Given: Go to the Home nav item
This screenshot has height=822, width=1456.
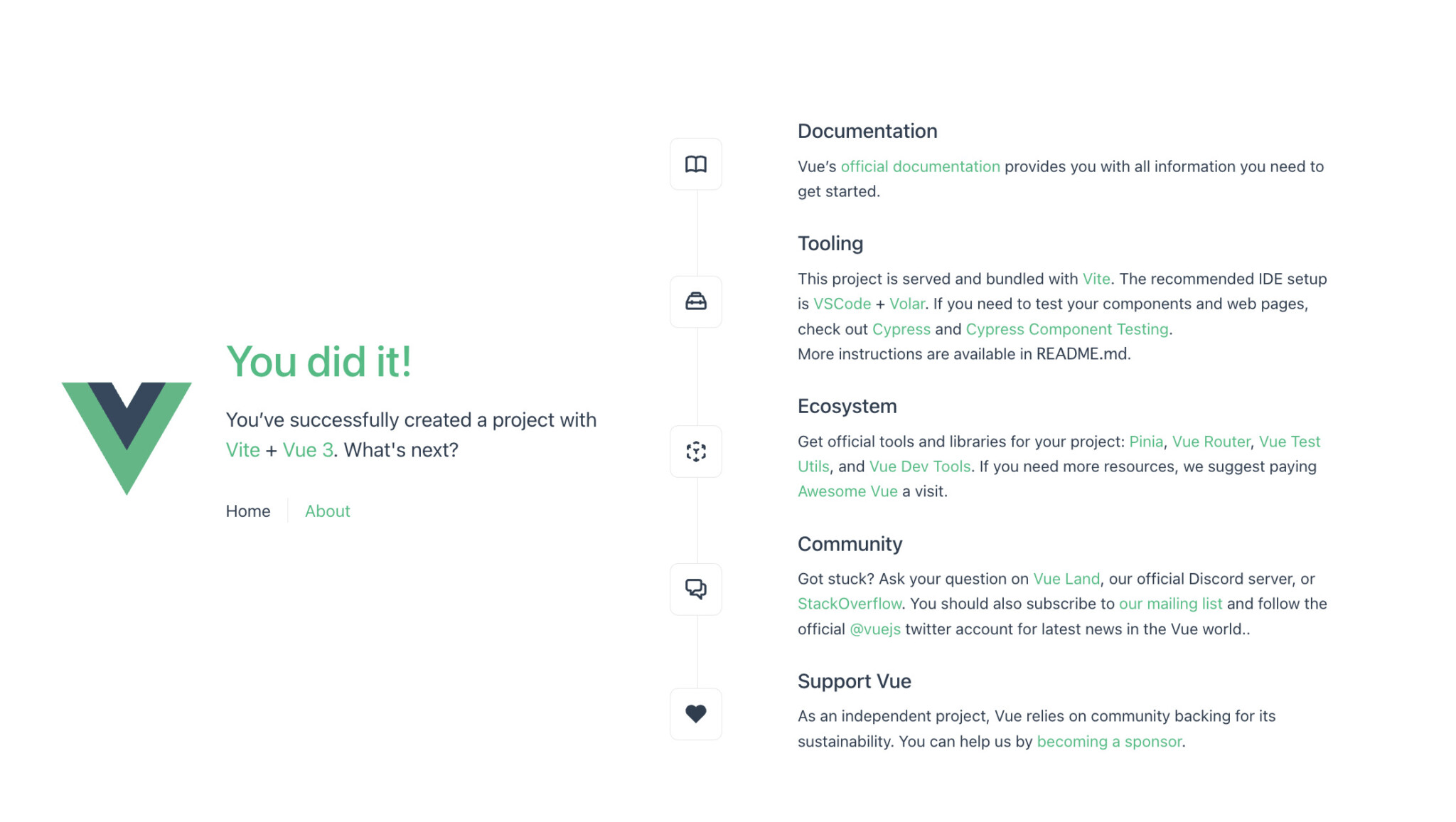Looking at the screenshot, I should point(248,511).
